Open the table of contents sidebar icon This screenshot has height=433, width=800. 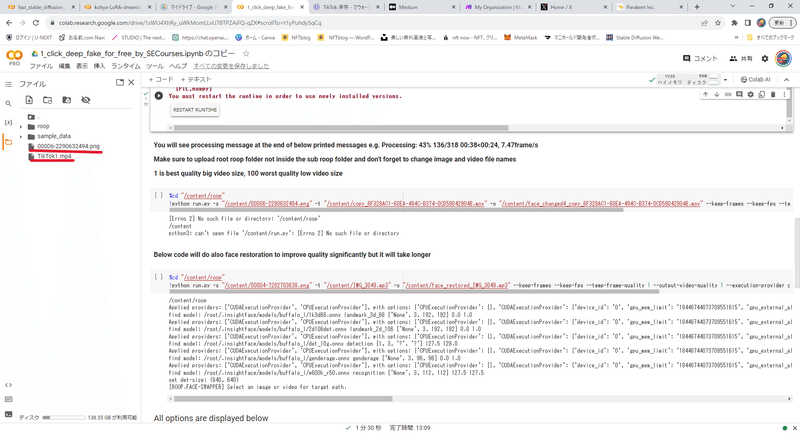8,84
